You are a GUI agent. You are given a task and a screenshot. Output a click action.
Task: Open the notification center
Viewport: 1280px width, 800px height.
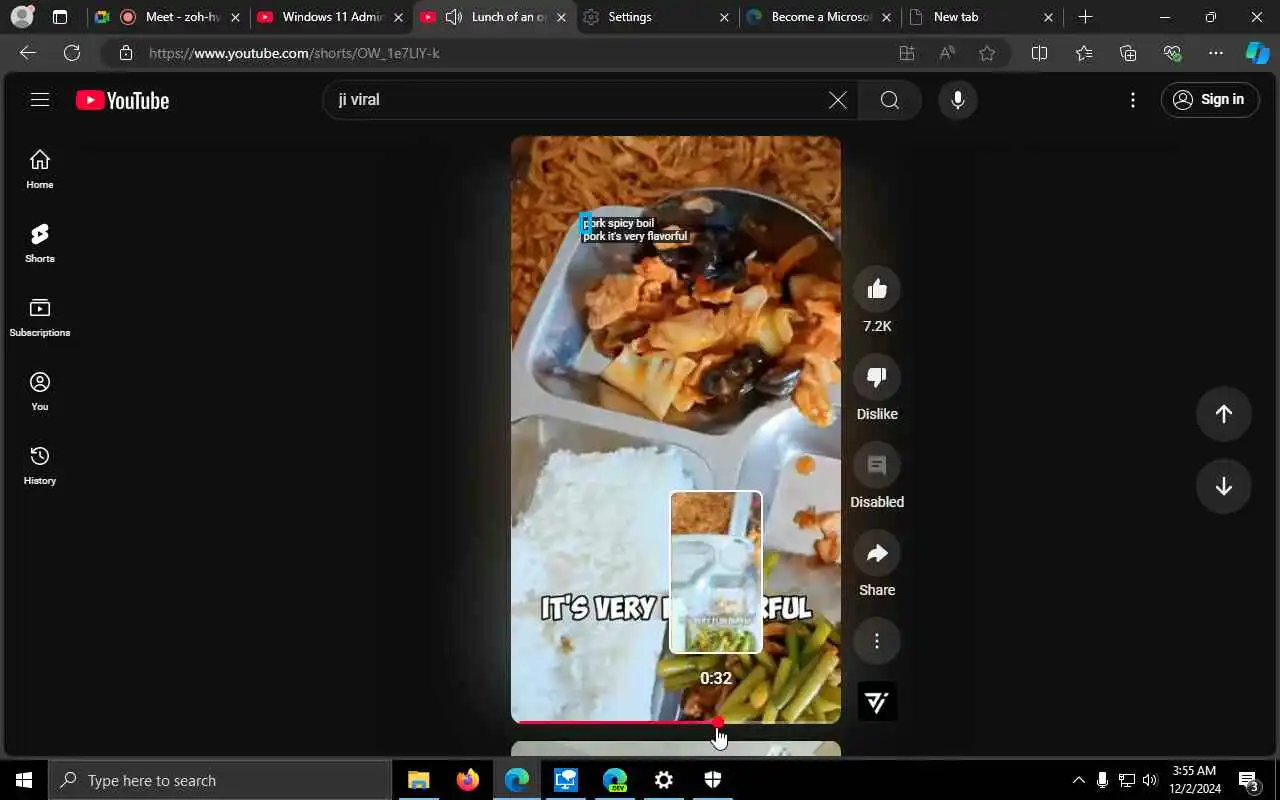pos(1248,780)
